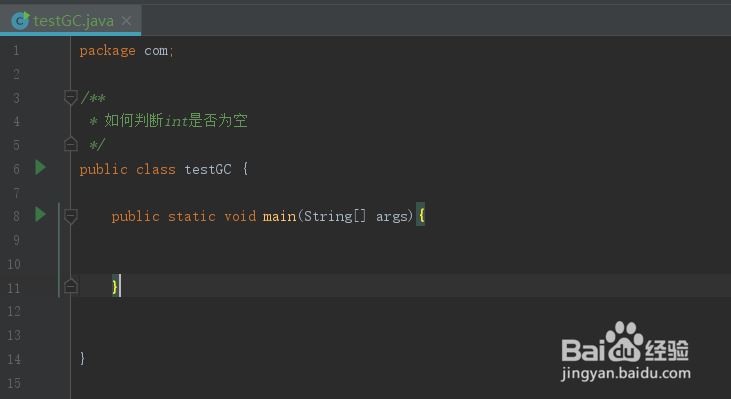Click the package keyword on line 1
This screenshot has height=399, width=731.
pos(107,51)
